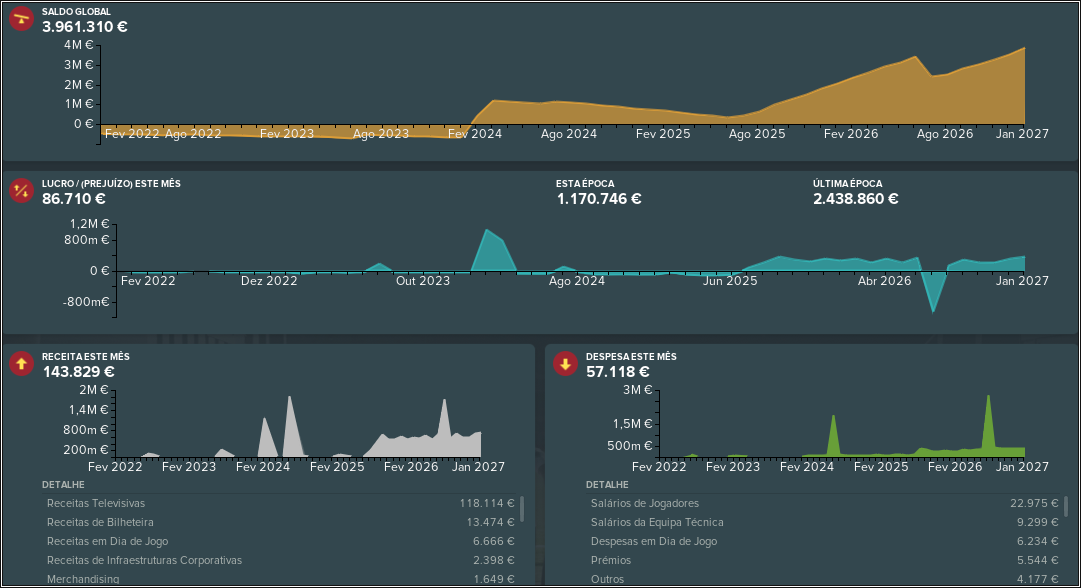Click the Receita Este Mês up-arrow icon
This screenshot has width=1081, height=588.
point(21,363)
